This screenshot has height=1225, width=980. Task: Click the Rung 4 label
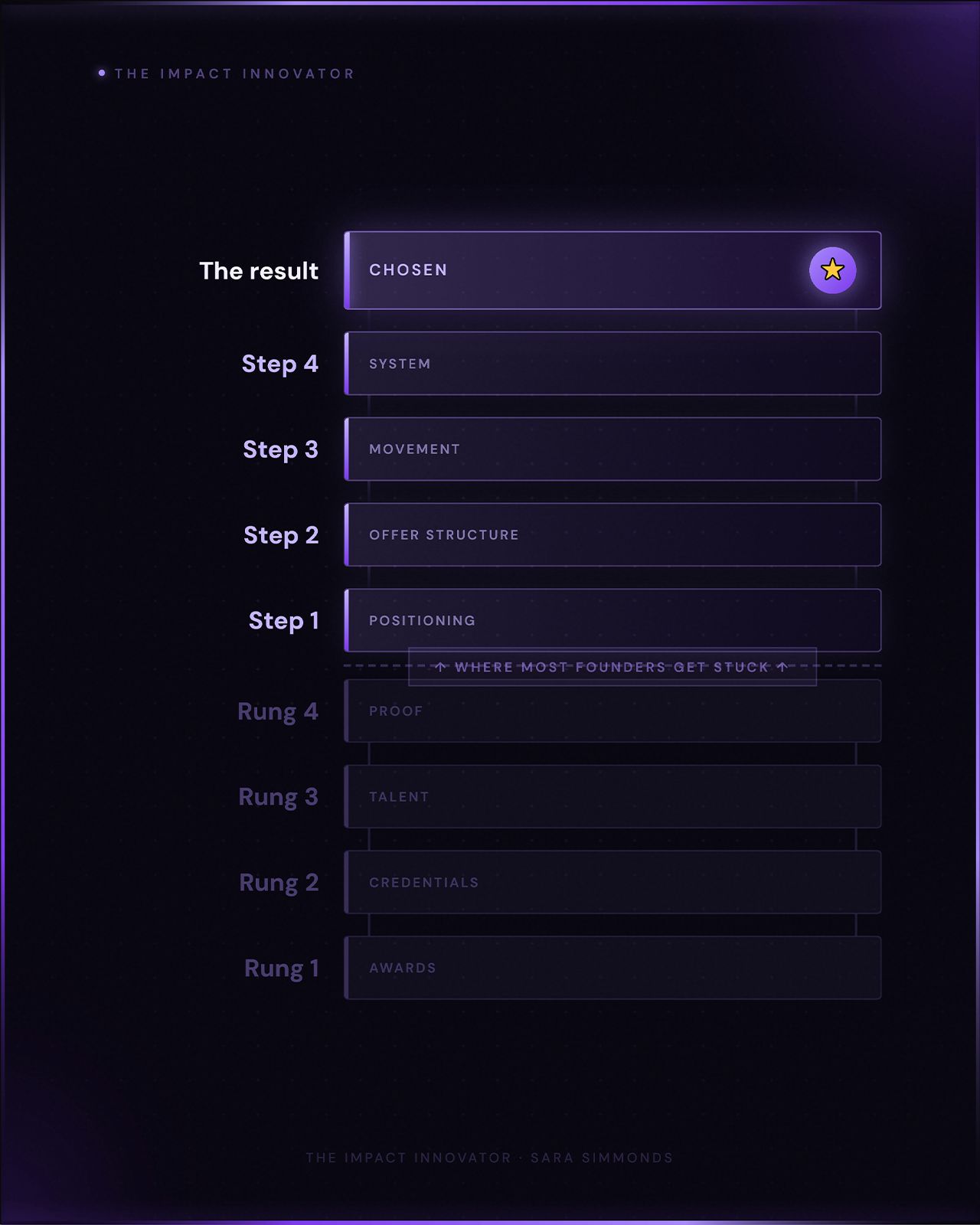[278, 712]
